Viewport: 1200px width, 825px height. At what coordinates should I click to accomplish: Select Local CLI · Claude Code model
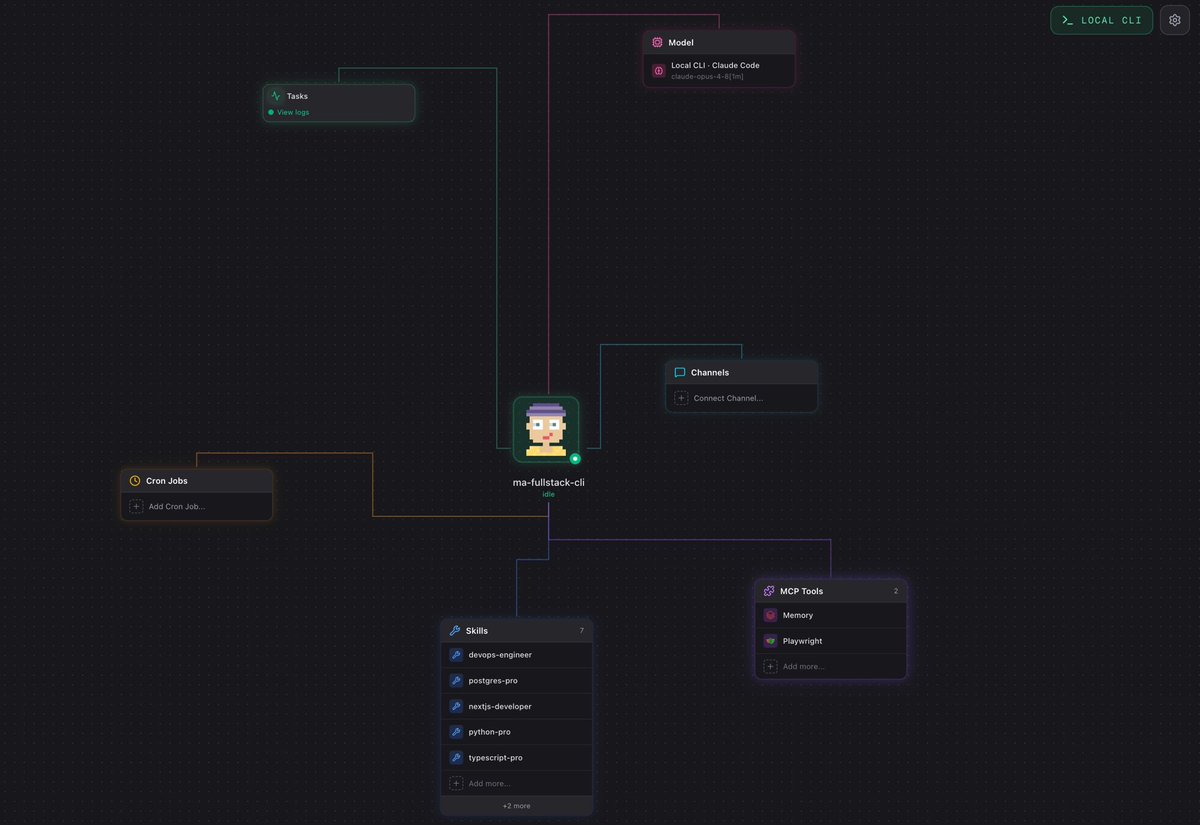(719, 71)
